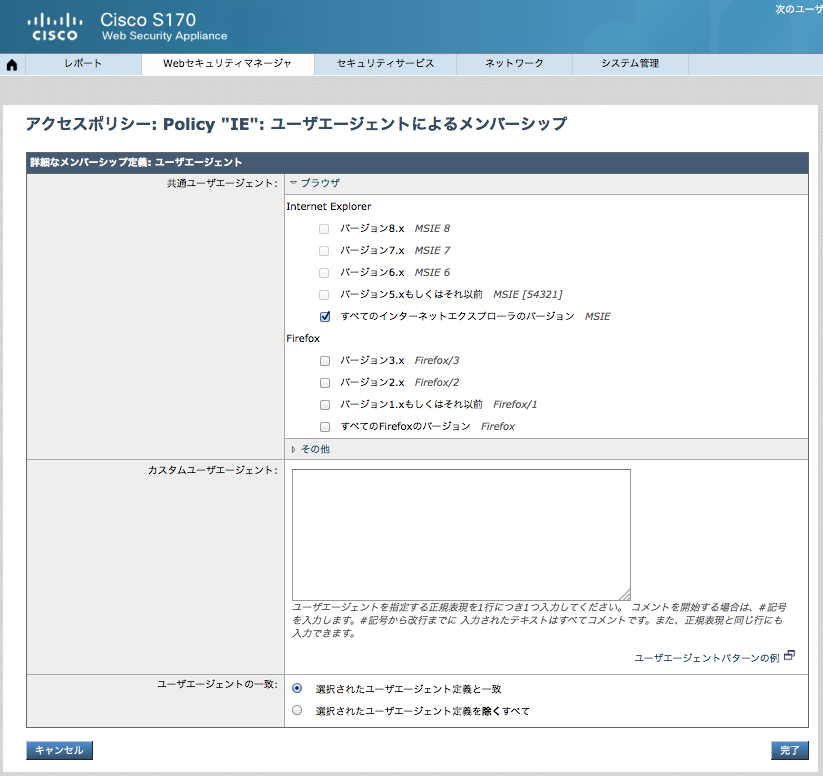Check Firefox バージョン3.x checkbox
823x776 pixels.
[x=324, y=360]
